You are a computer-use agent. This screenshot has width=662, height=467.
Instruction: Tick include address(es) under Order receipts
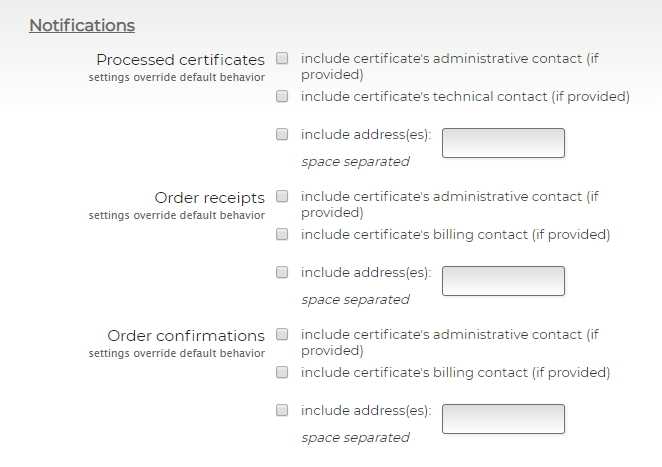pos(282,271)
